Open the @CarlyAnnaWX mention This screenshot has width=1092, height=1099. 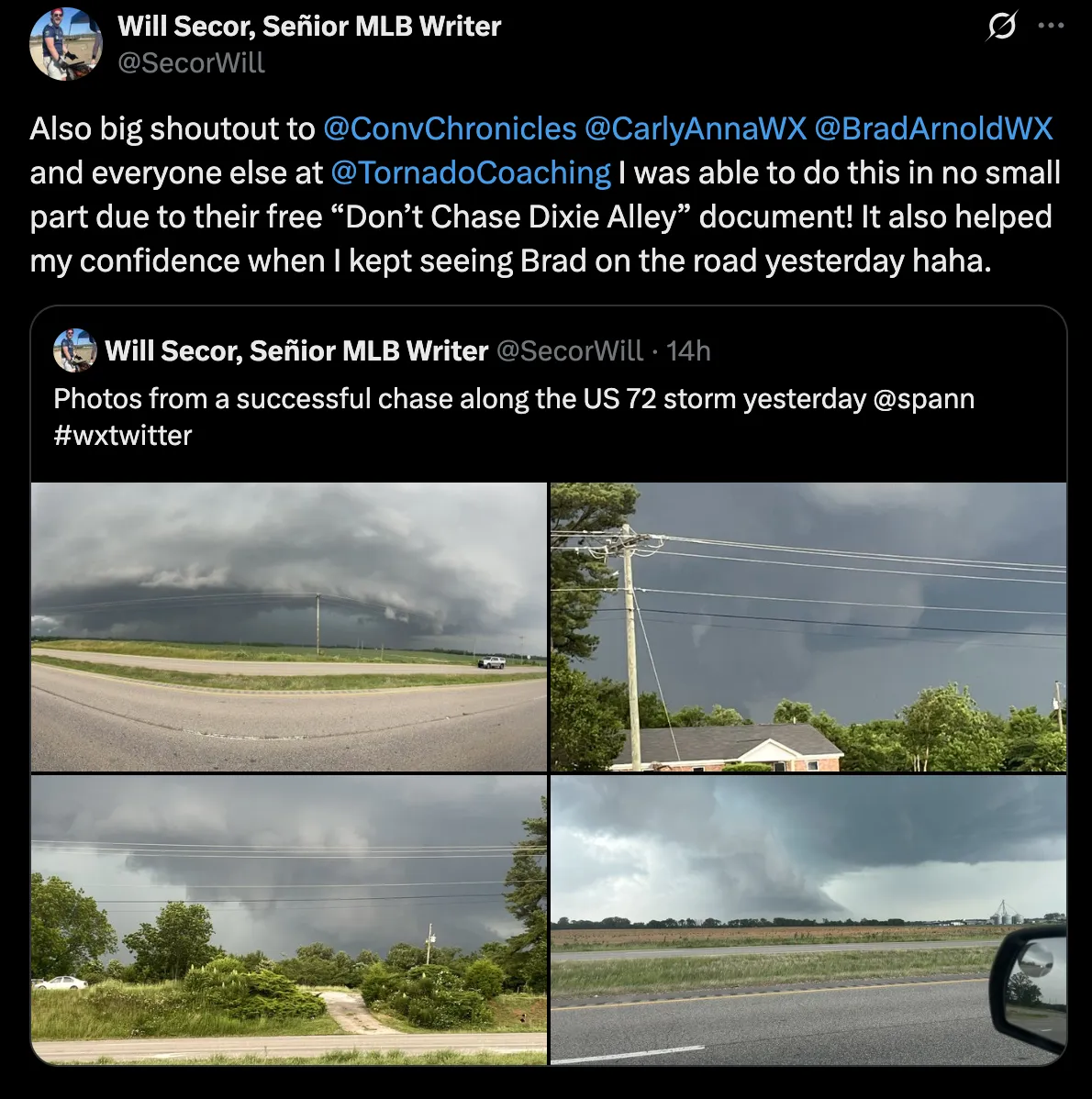(696, 128)
